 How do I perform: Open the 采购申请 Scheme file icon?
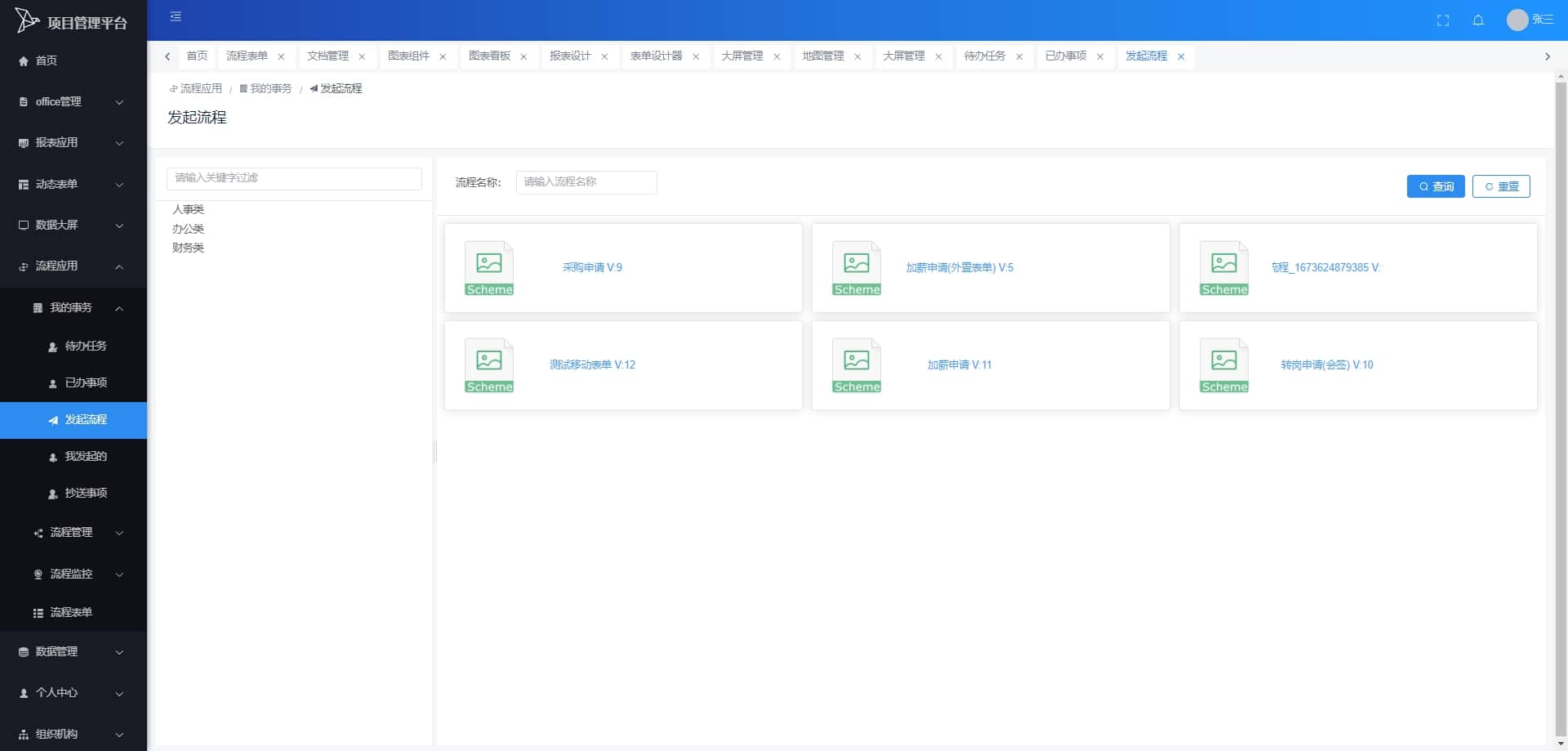click(489, 268)
